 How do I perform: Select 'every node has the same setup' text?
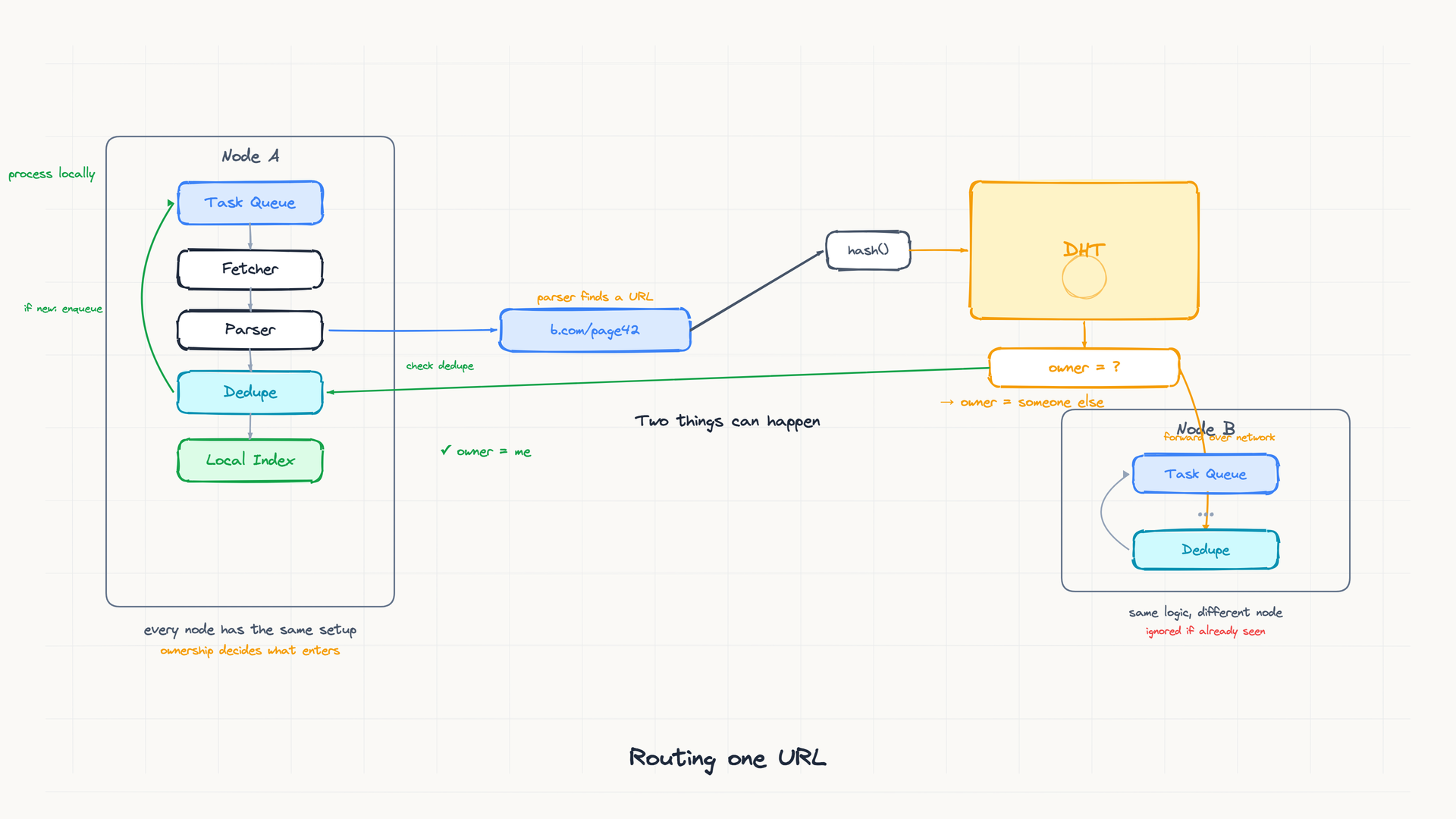(250, 630)
